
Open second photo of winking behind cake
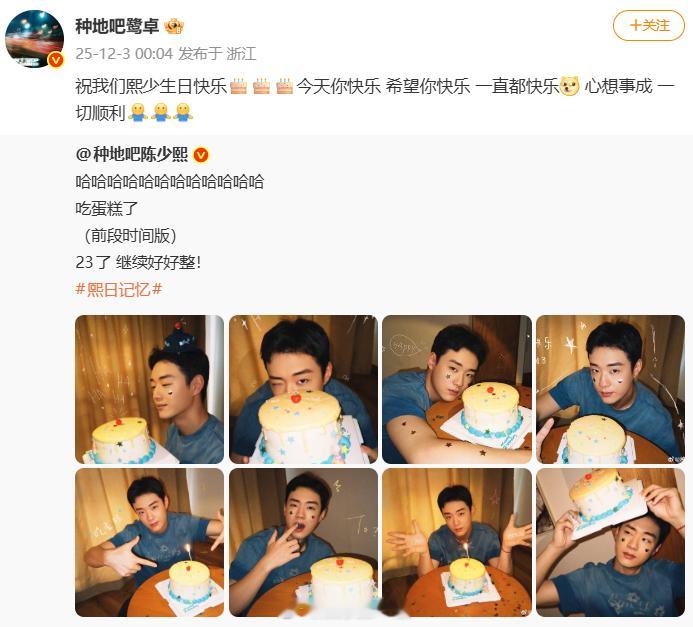[x=303, y=389]
